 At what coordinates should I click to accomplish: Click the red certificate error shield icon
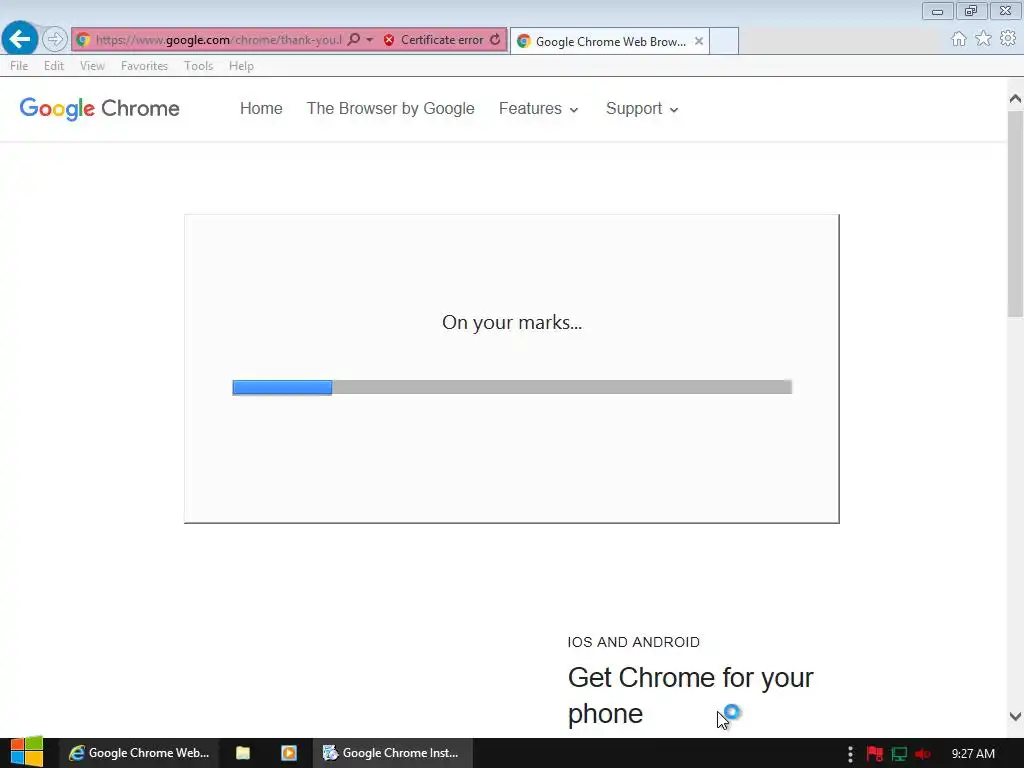[x=389, y=40]
